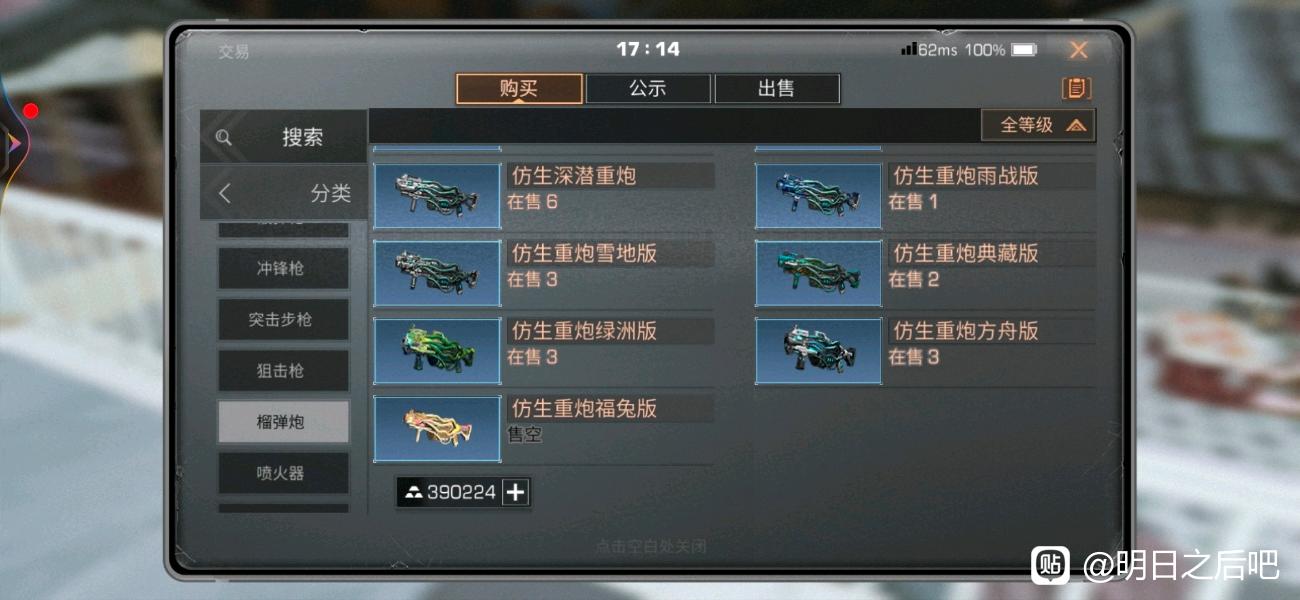Select the 购买 buy tab
The image size is (1300, 600).
point(519,88)
